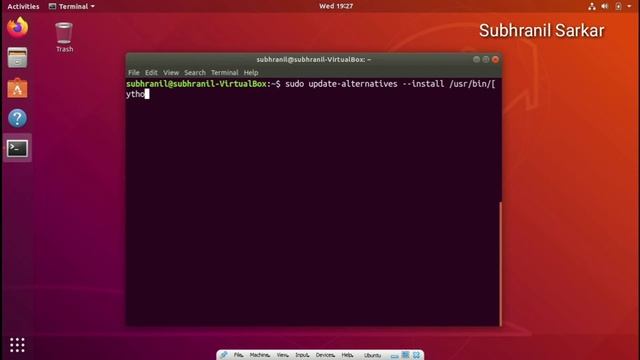The width and height of the screenshot is (640, 360).
Task: Minimize the terminal window
Action: coord(476,59)
